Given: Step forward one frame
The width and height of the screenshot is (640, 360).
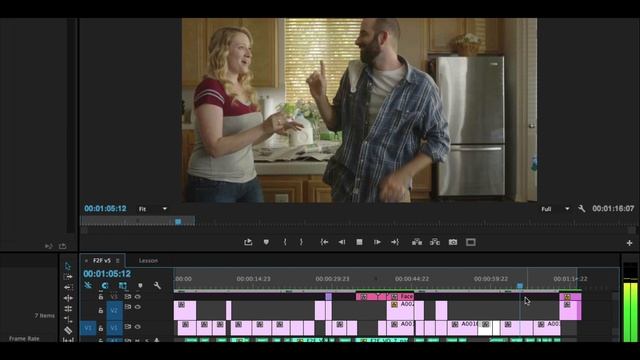Looking at the screenshot, I should tap(377, 242).
